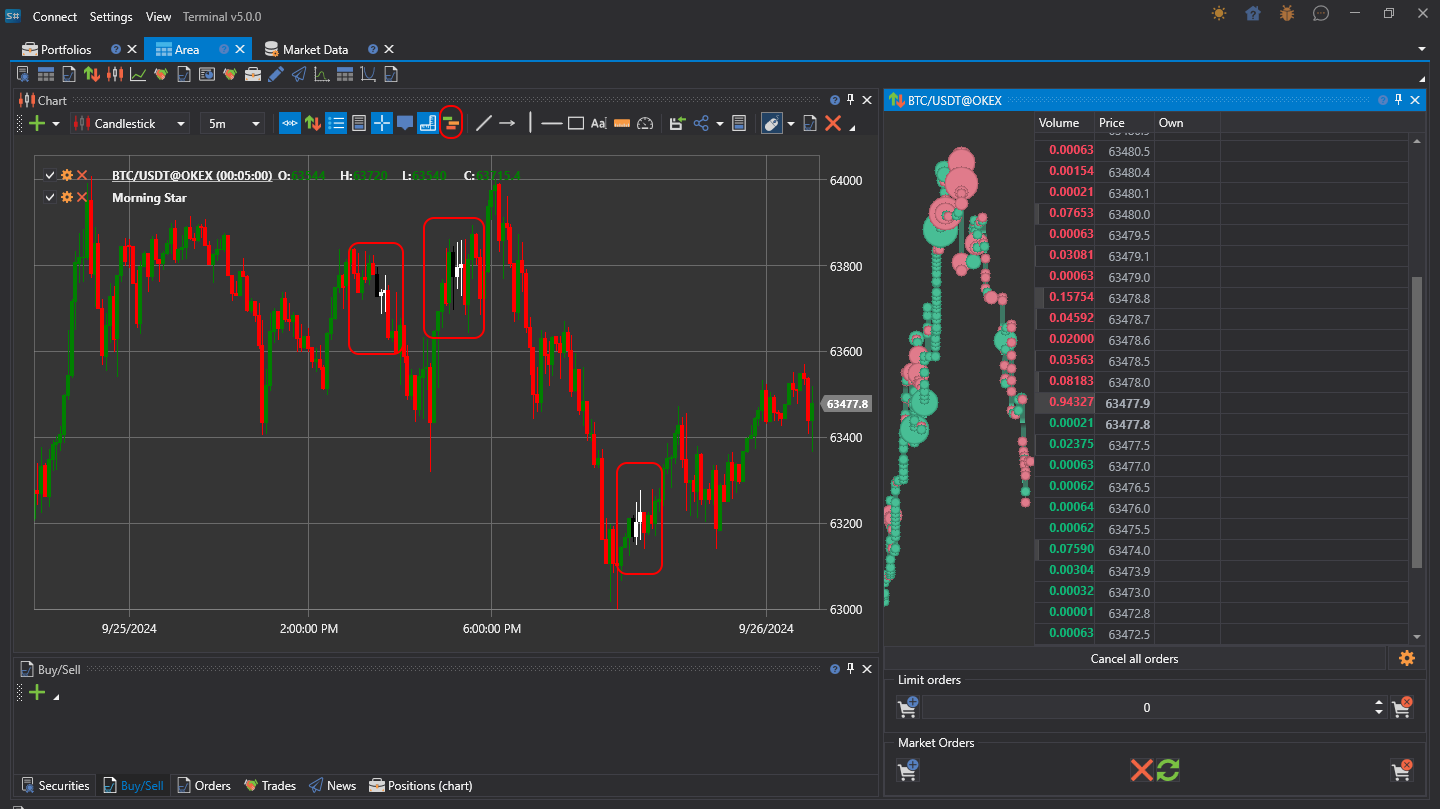1440x809 pixels.
Task: Select the rectangle drawing tool
Action: (576, 123)
